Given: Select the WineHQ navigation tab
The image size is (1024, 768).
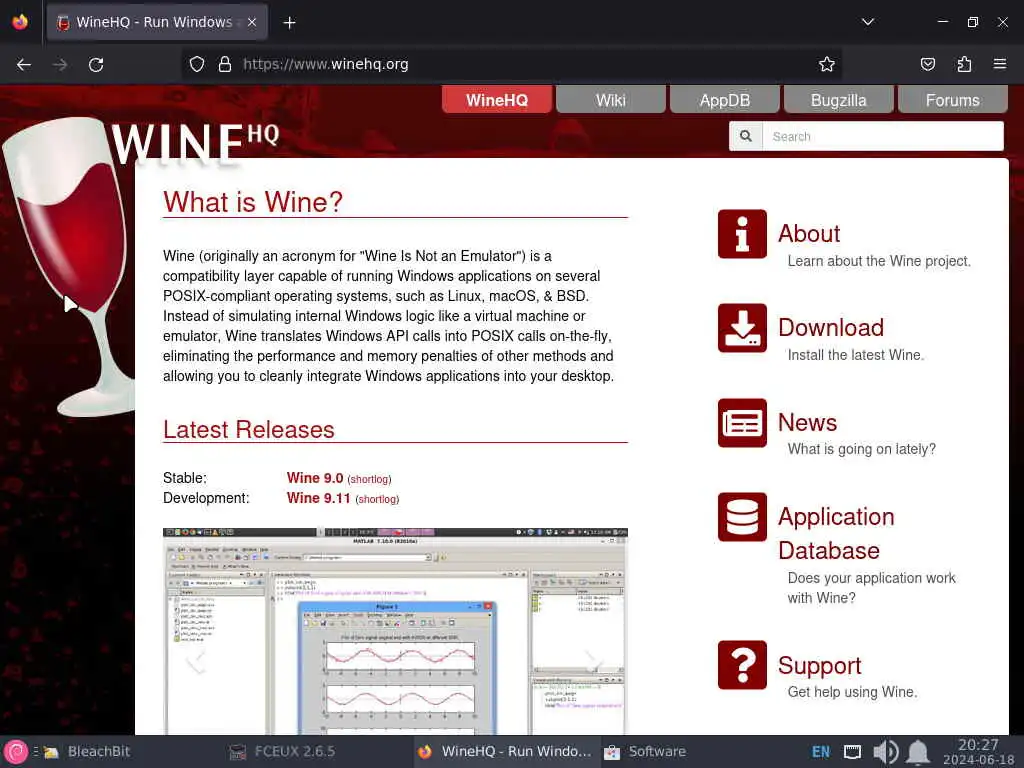Looking at the screenshot, I should [497, 100].
